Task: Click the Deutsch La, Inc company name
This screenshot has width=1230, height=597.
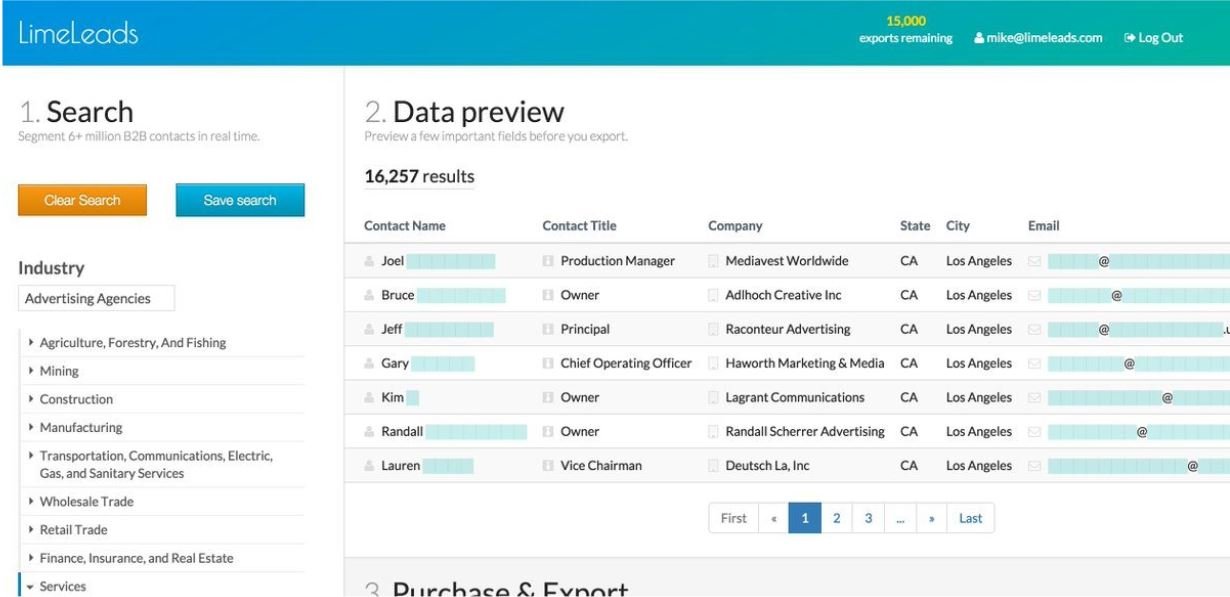Action: (768, 466)
